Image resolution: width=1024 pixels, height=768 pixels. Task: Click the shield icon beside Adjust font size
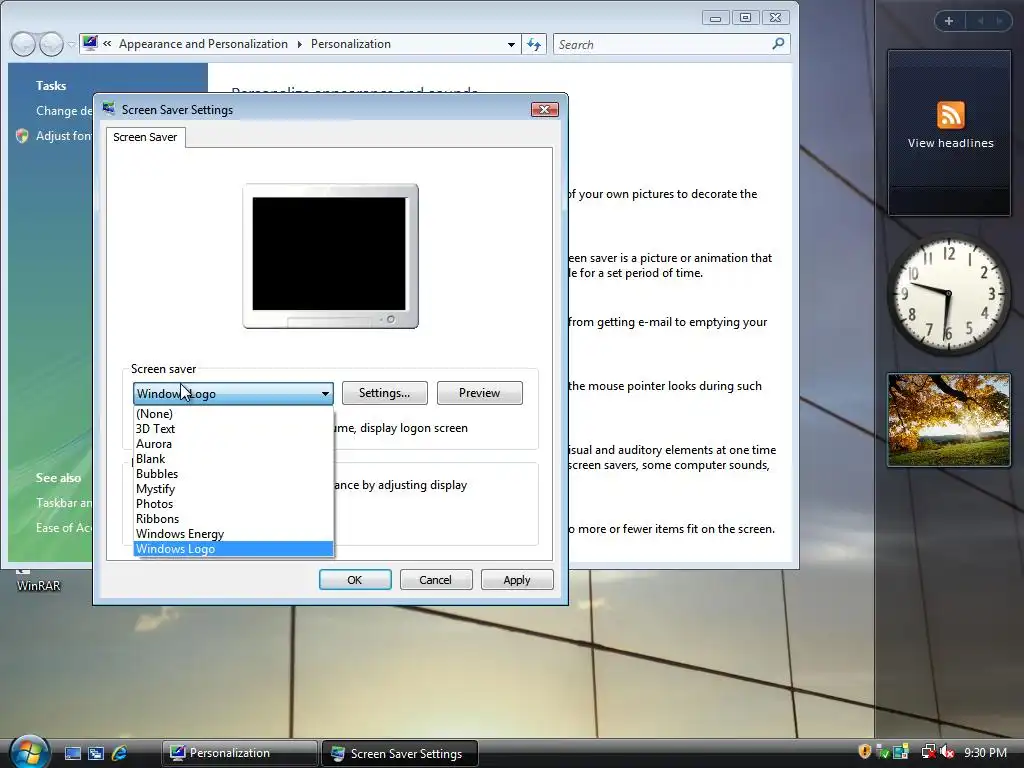pyautogui.click(x=22, y=136)
